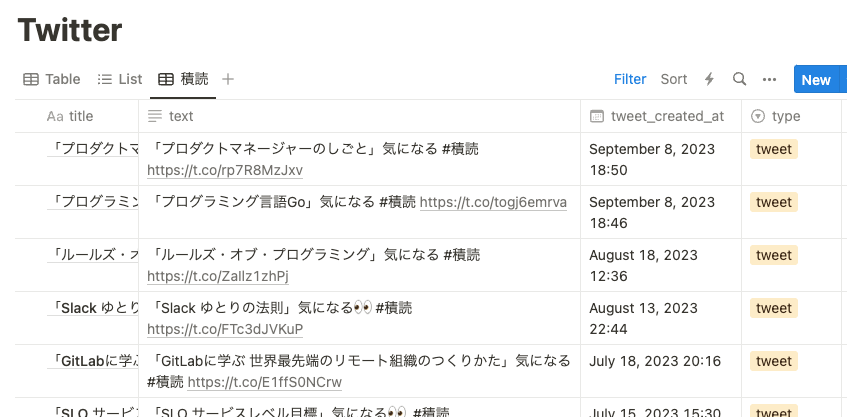Switch to the List view tab
This screenshot has width=847, height=417.
120,79
